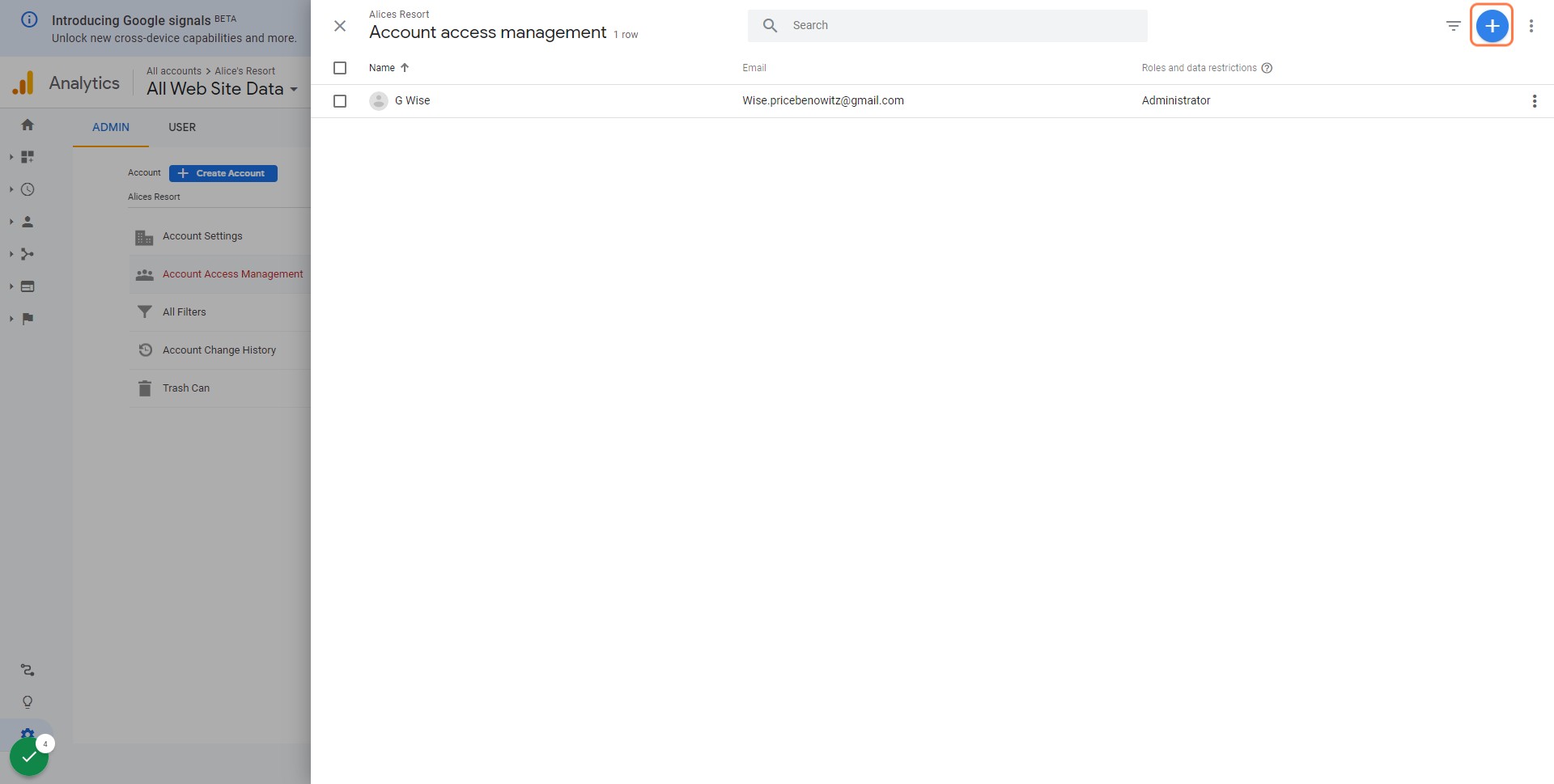Open the Behavior icon in sidebar
Viewport: 1554px width, 784px height.
(x=28, y=286)
